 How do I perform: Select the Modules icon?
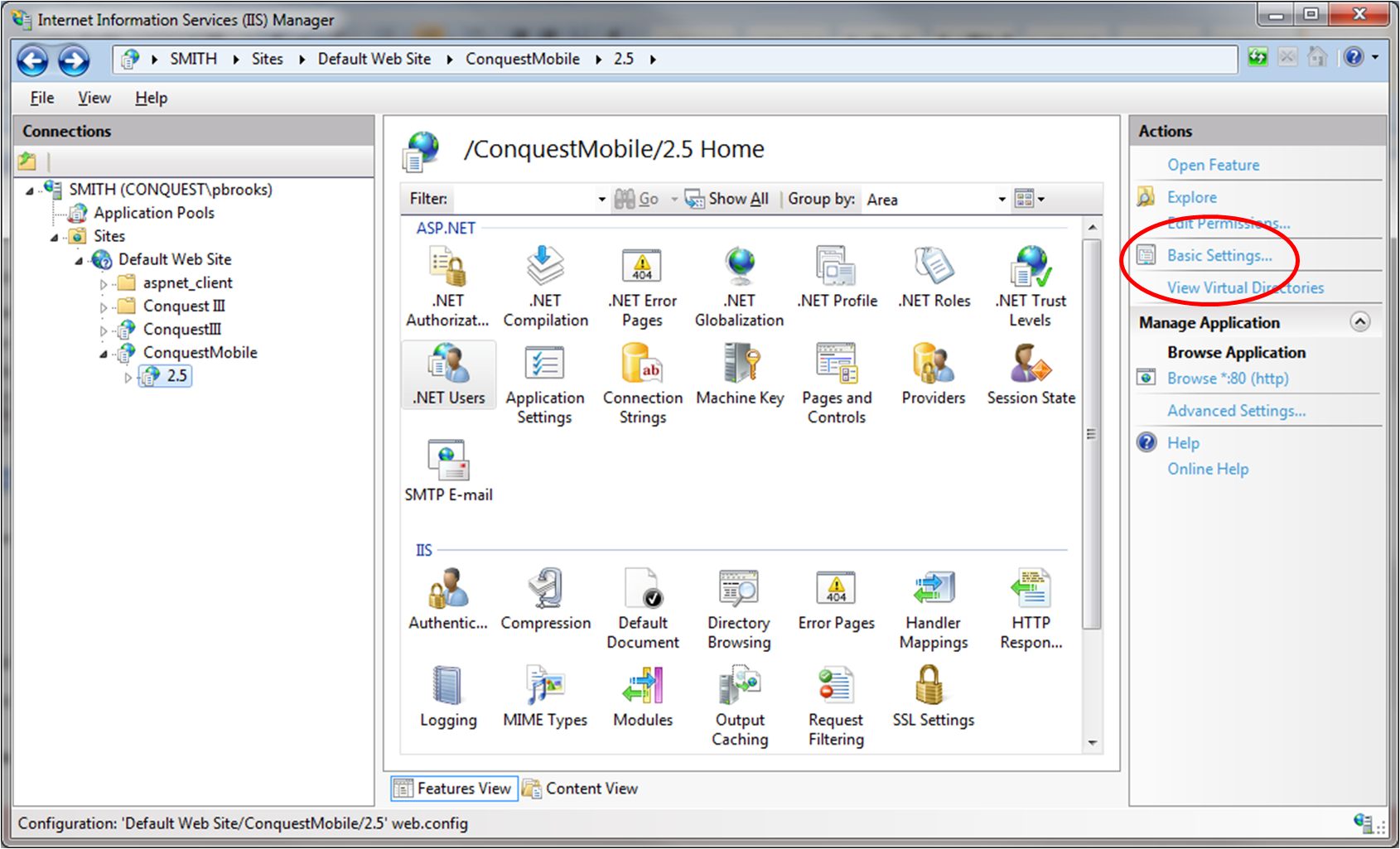tap(643, 697)
